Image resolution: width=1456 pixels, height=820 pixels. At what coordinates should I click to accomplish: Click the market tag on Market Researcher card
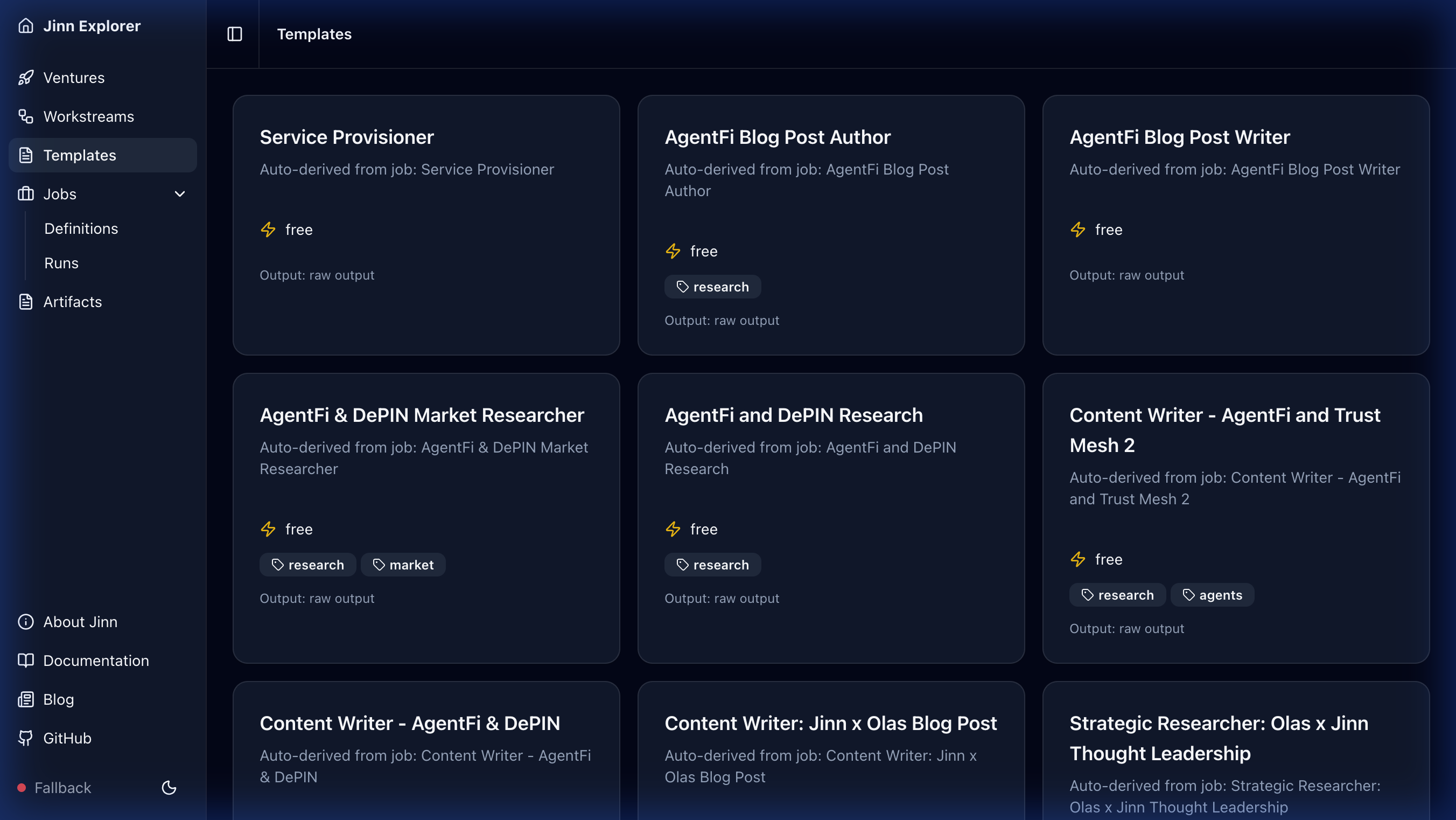[x=403, y=565]
